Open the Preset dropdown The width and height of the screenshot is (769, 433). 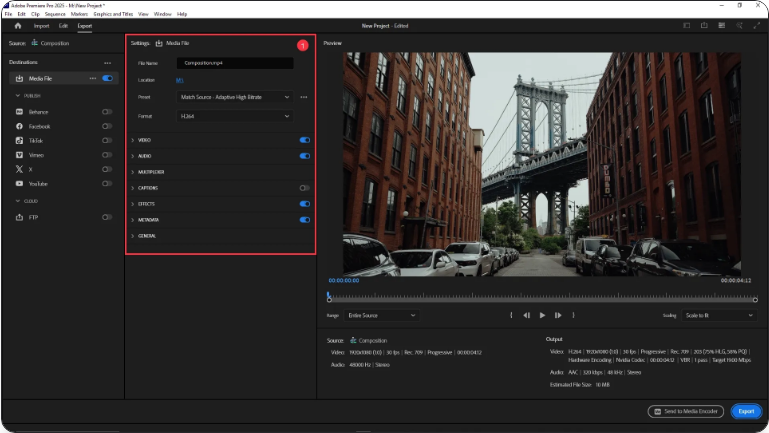pyautogui.click(x=235, y=97)
